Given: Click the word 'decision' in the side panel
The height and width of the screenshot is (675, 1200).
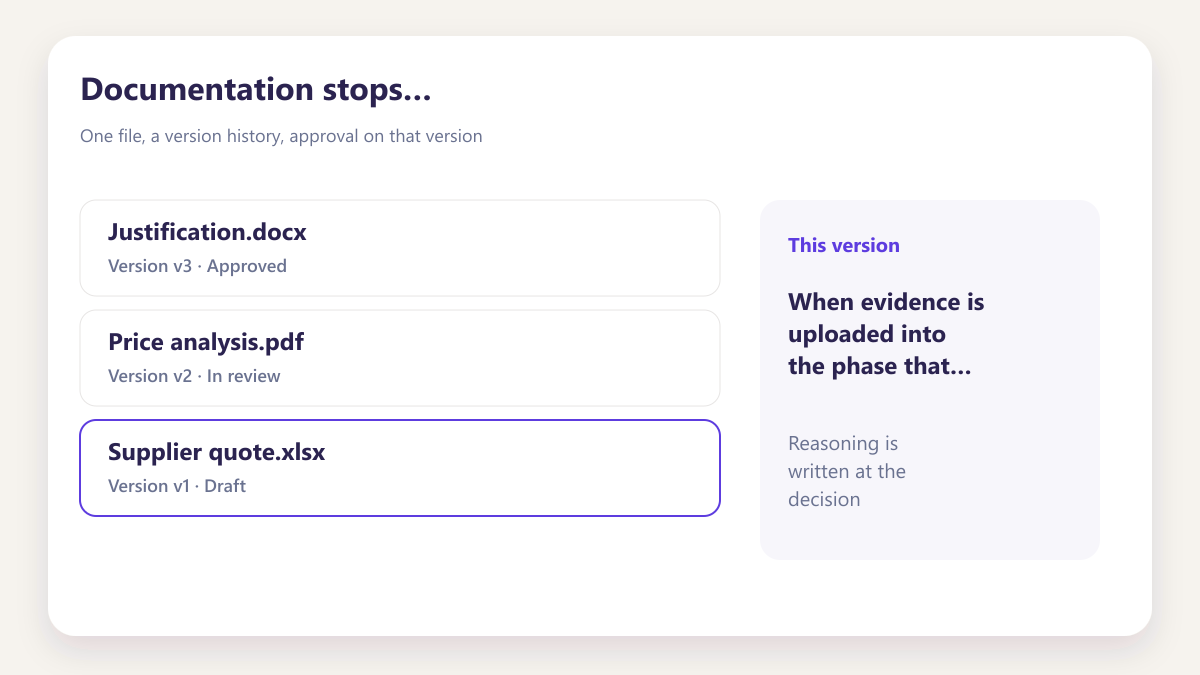Looking at the screenshot, I should (824, 499).
